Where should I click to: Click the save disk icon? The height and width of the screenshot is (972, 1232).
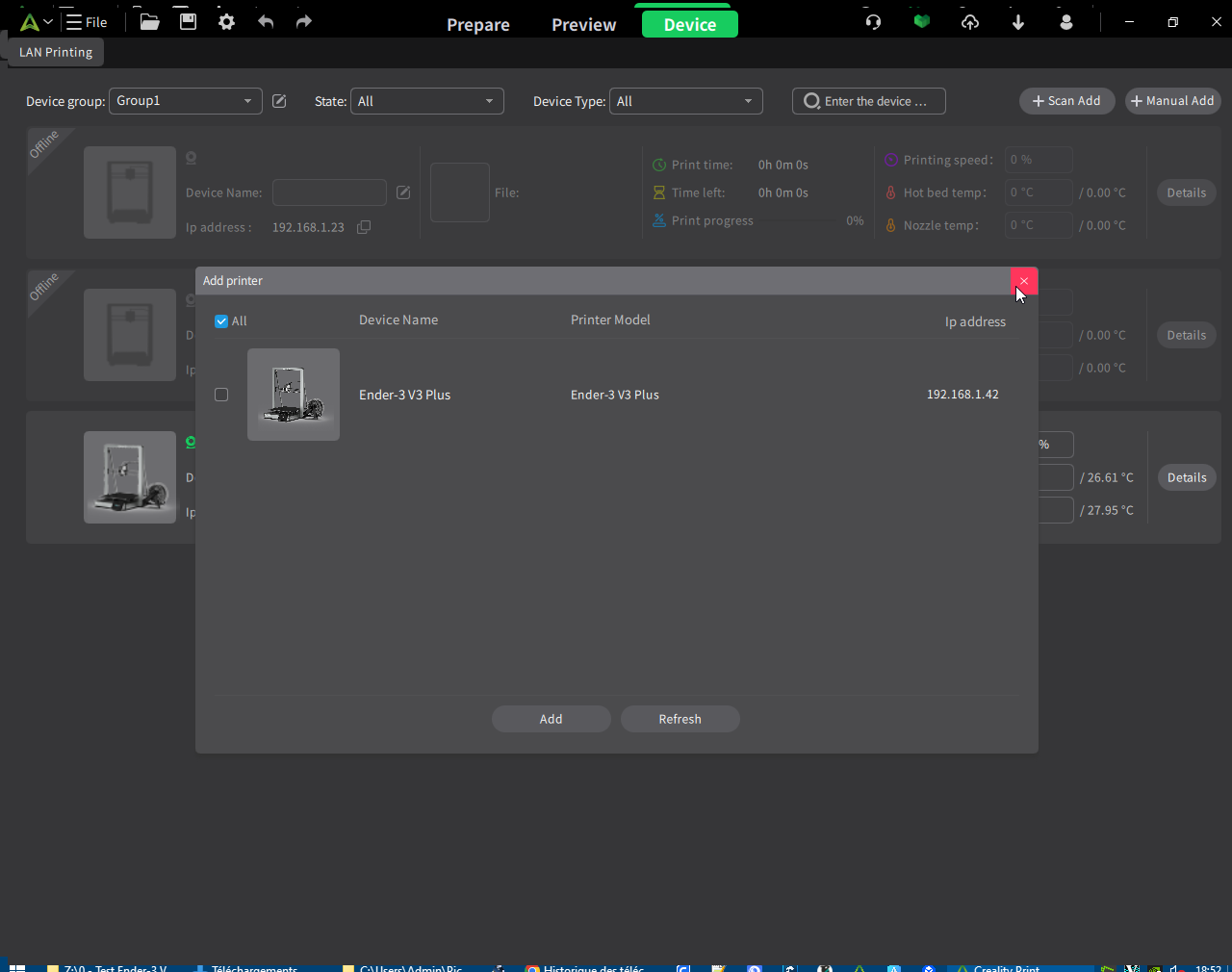(x=188, y=21)
